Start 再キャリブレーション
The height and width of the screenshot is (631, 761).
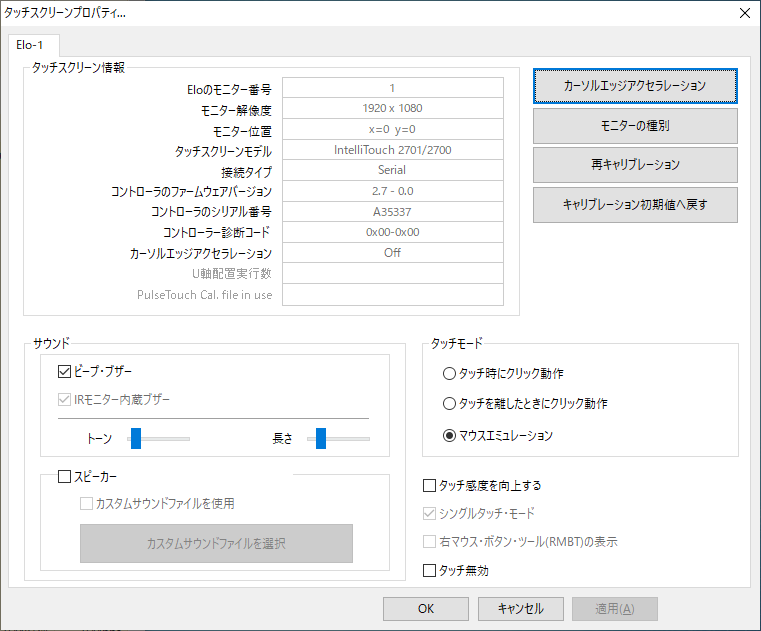pyautogui.click(x=635, y=165)
